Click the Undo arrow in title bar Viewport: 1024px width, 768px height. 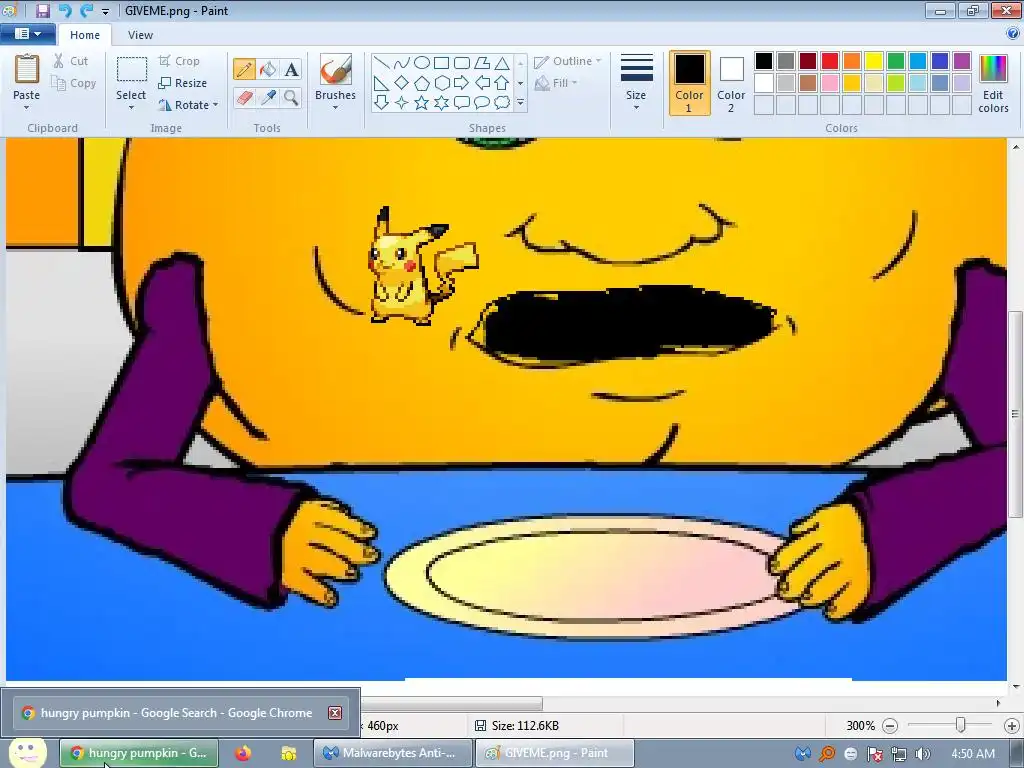64,11
